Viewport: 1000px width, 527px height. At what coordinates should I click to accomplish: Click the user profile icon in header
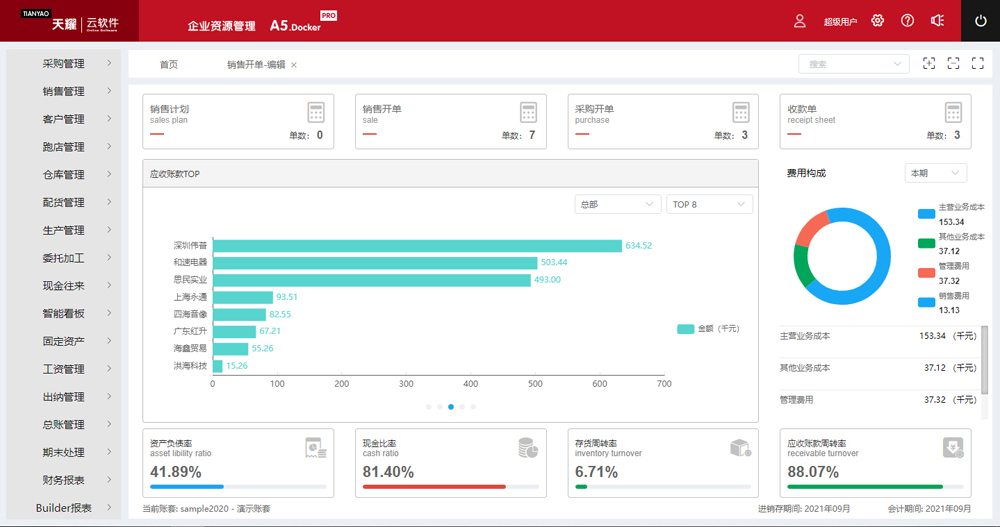click(x=799, y=21)
